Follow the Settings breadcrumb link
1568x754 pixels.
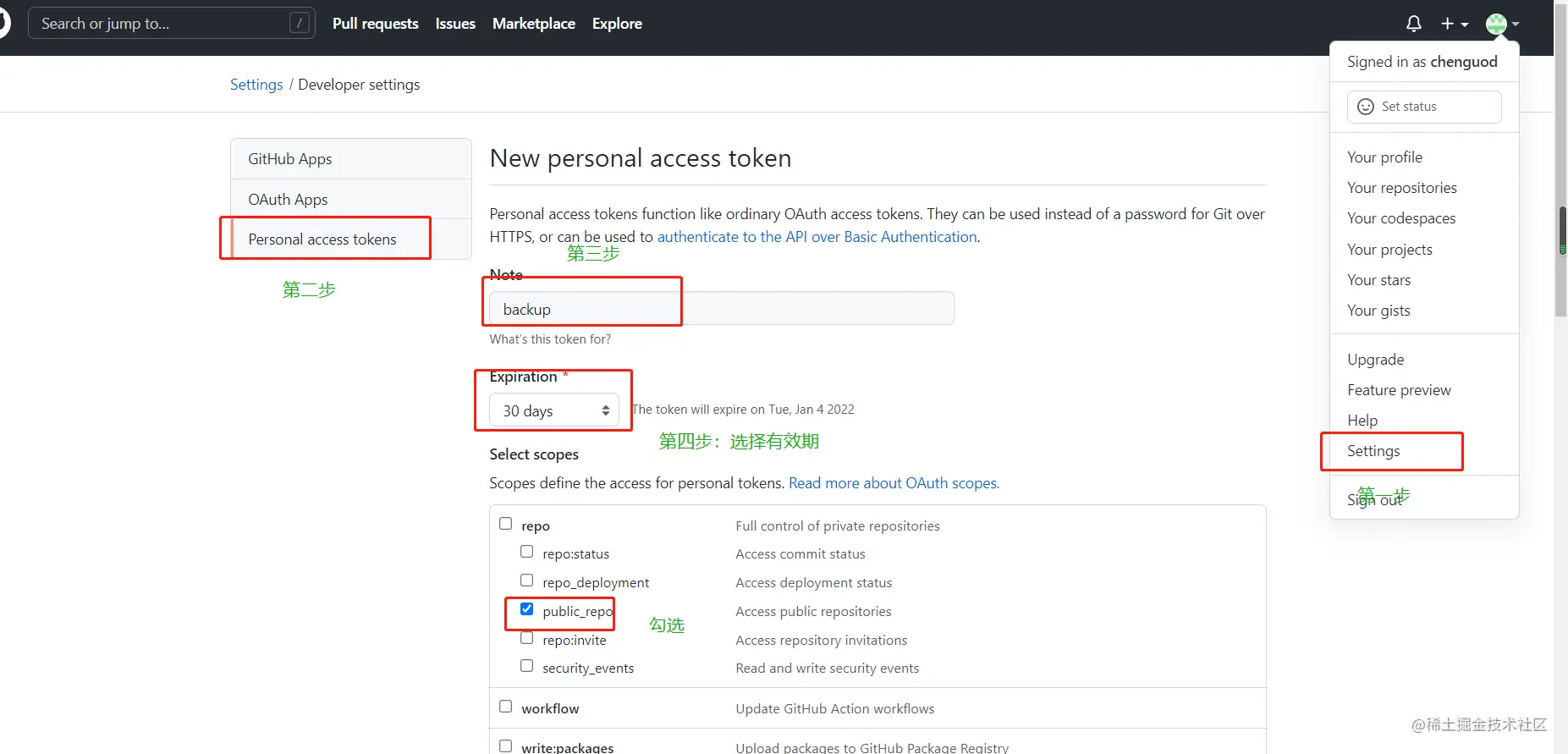click(x=256, y=85)
